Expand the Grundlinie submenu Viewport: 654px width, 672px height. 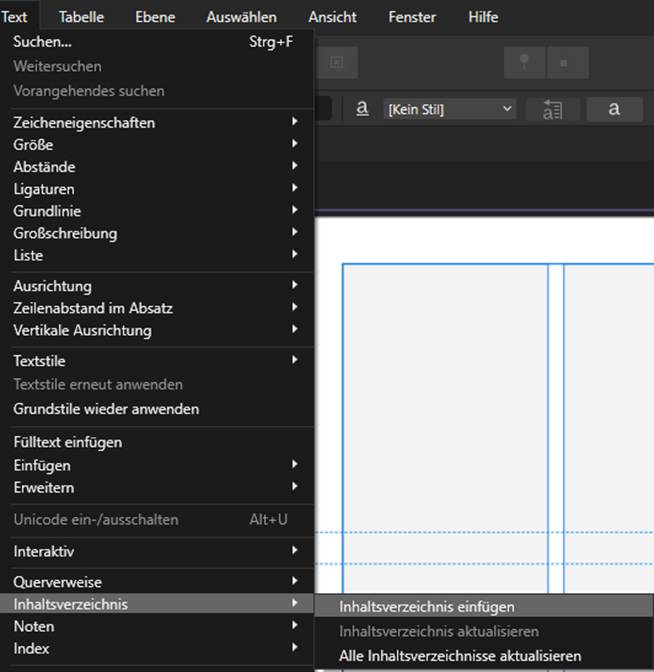tap(157, 211)
